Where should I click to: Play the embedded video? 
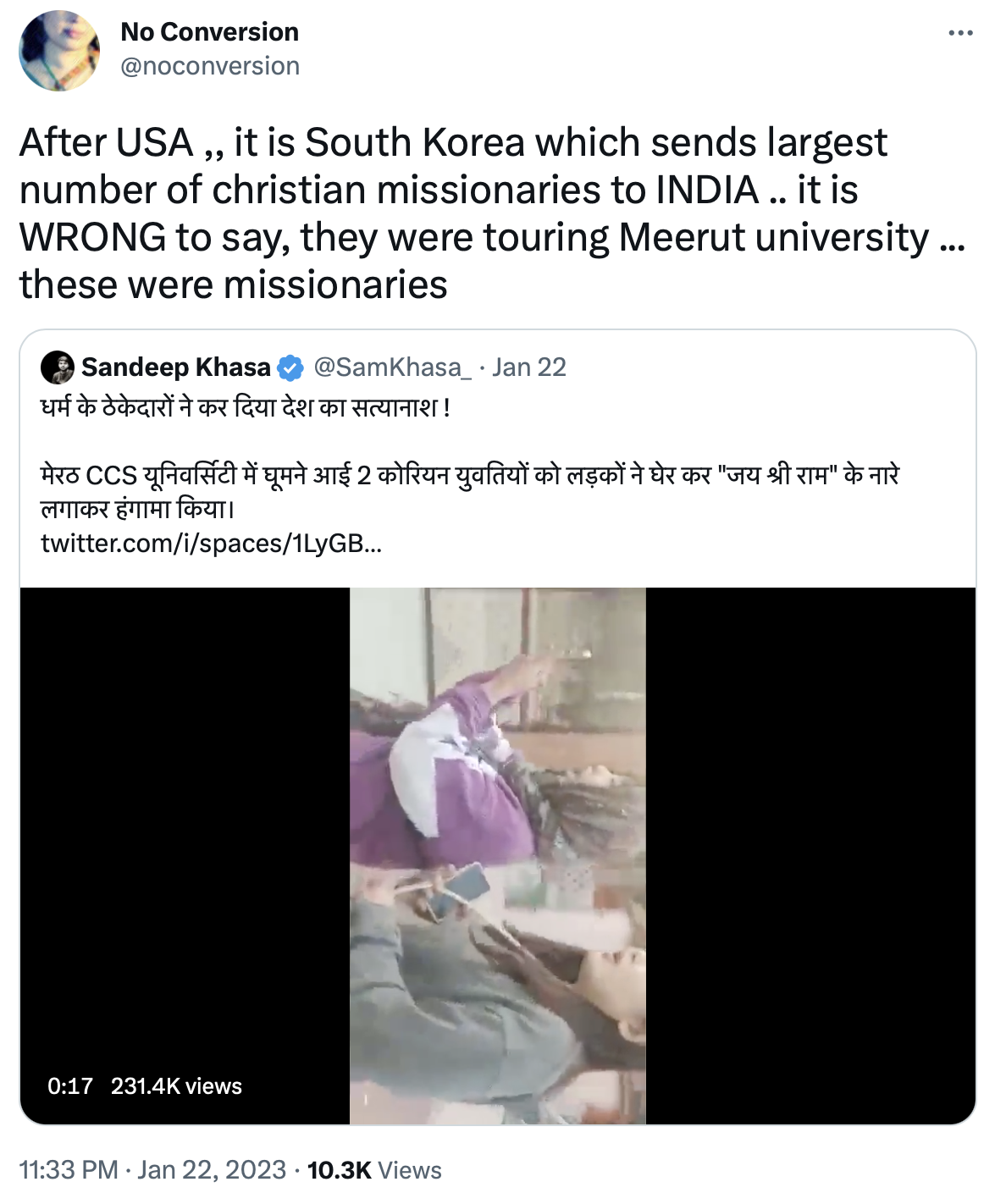pyautogui.click(x=498, y=855)
